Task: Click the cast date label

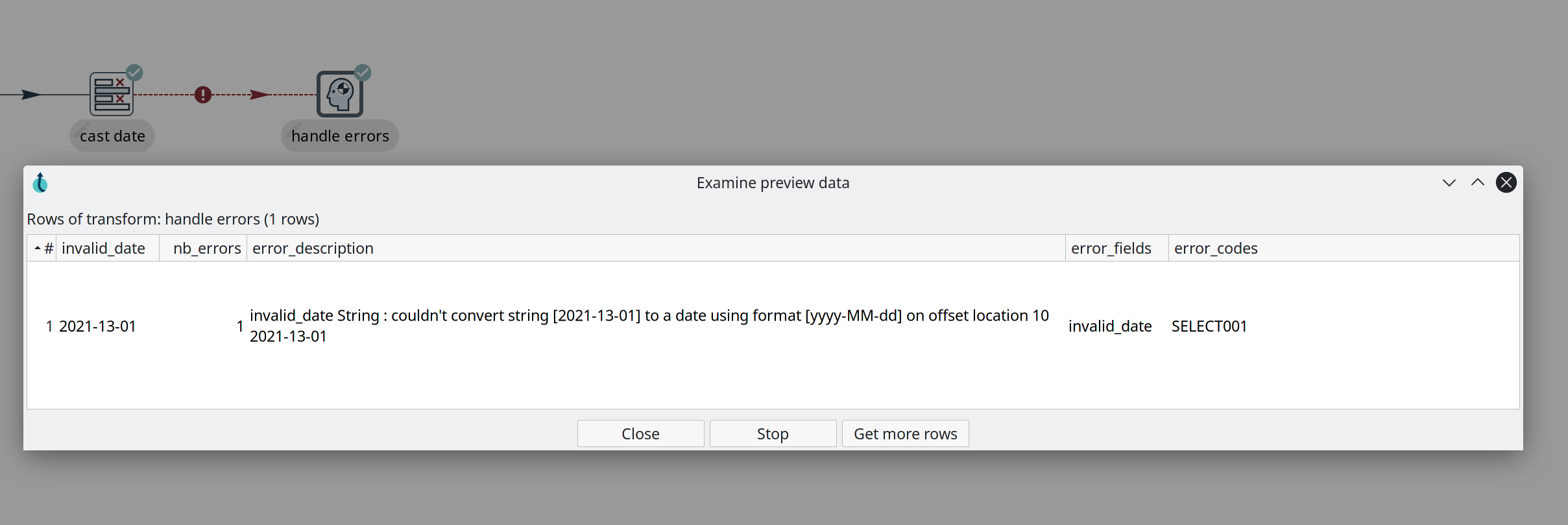Action: pos(112,136)
